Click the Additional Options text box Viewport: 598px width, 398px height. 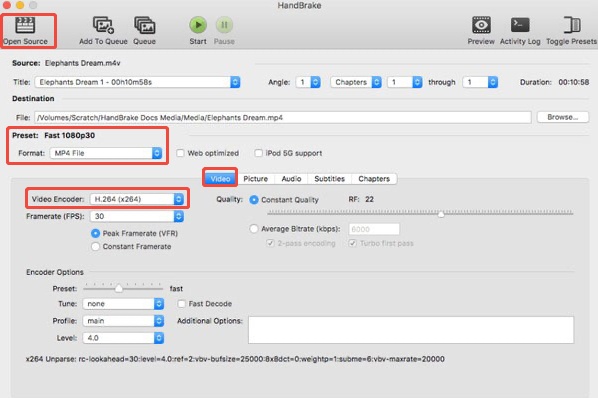(x=411, y=329)
